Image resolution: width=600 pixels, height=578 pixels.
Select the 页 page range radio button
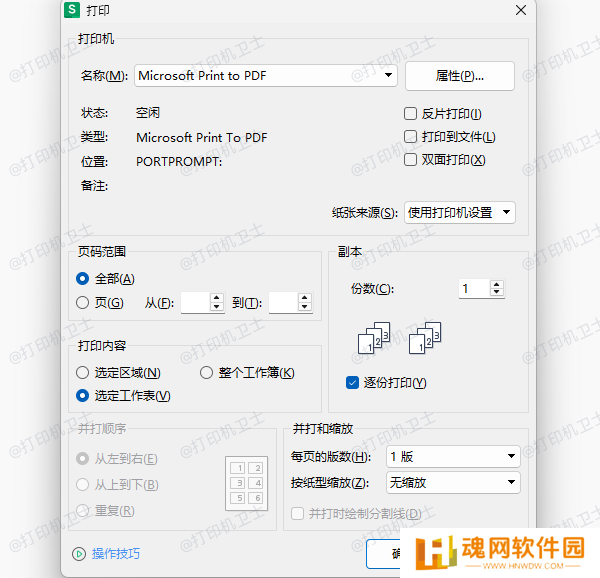[x=82, y=303]
